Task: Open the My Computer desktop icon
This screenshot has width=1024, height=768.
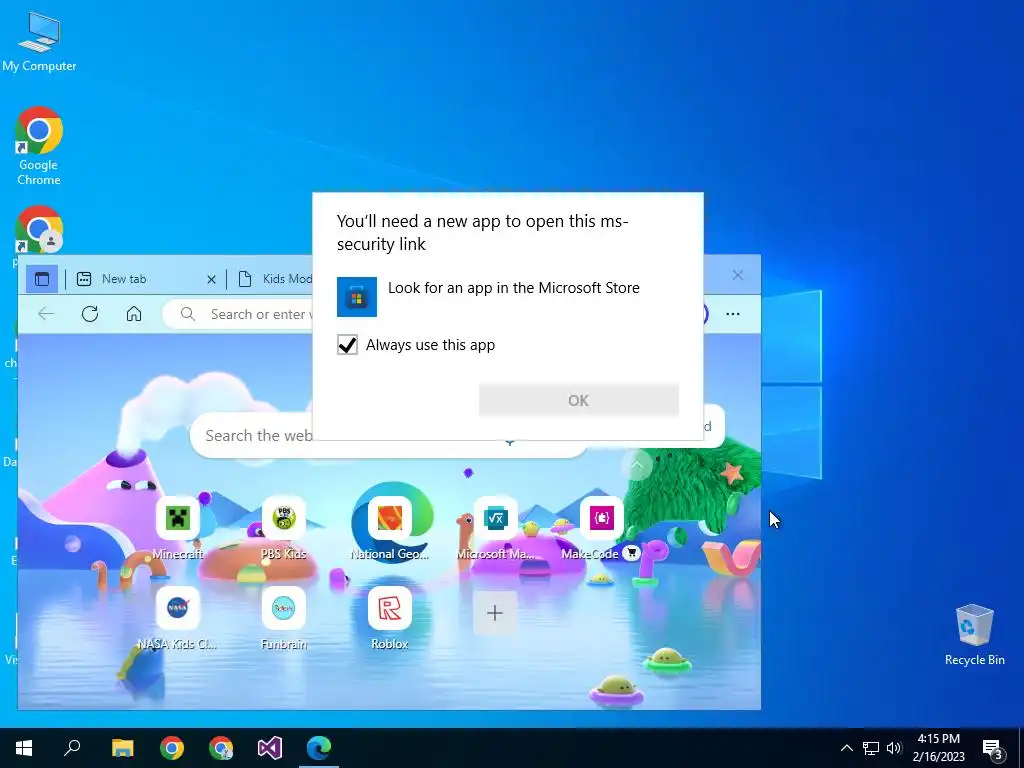Action: point(39,41)
